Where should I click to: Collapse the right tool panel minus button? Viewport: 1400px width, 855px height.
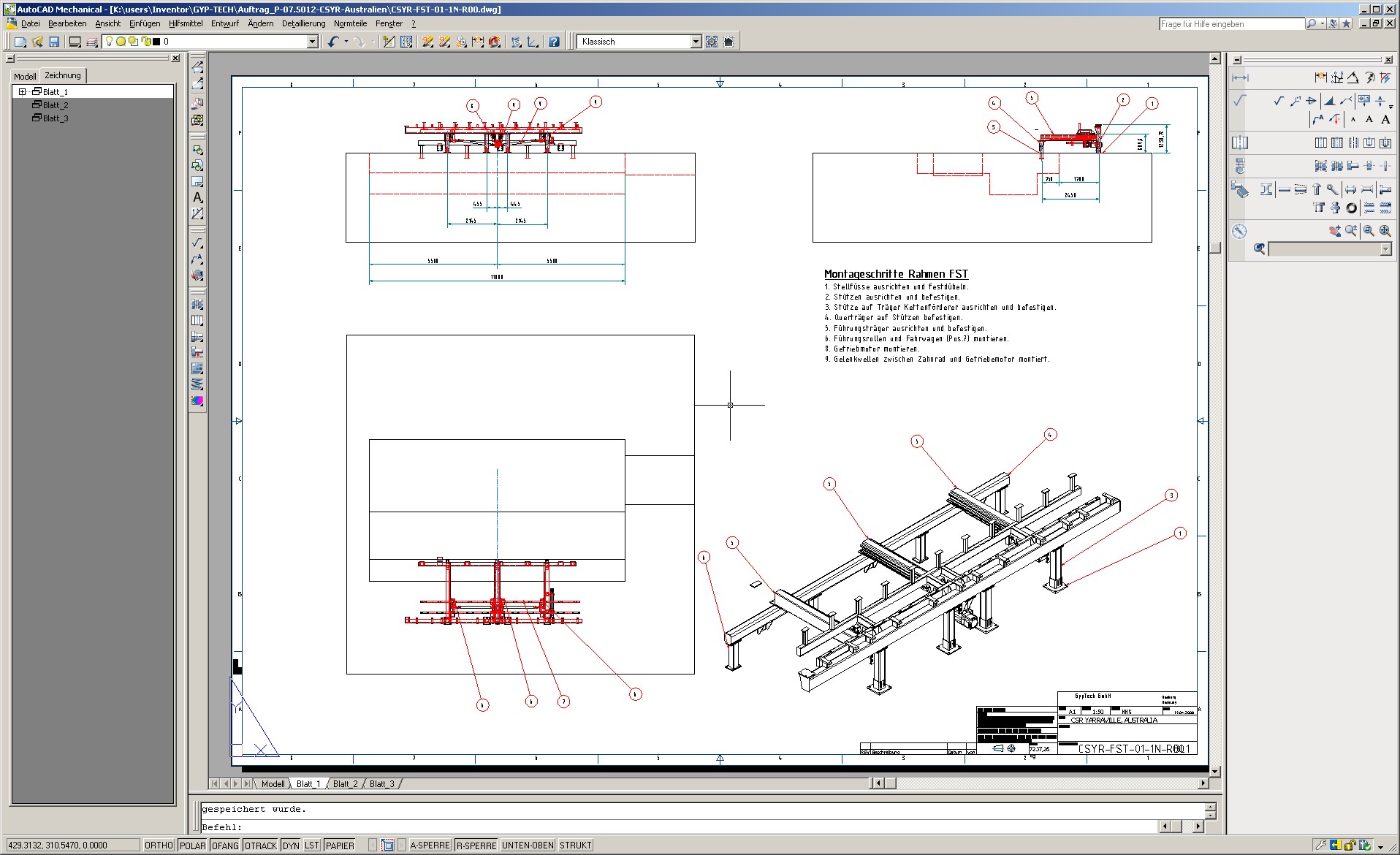pos(1237,60)
